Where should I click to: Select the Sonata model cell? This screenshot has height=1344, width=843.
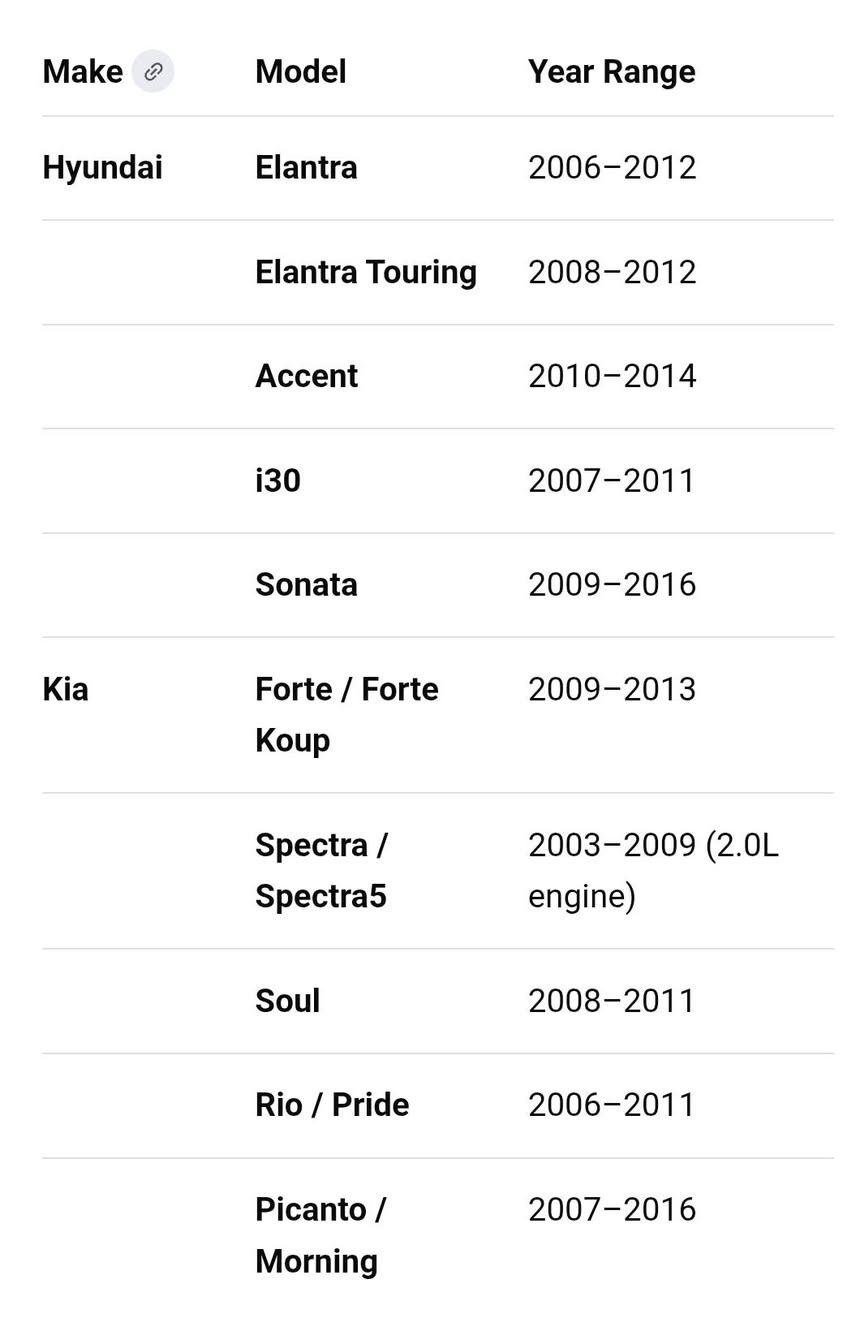coord(306,584)
